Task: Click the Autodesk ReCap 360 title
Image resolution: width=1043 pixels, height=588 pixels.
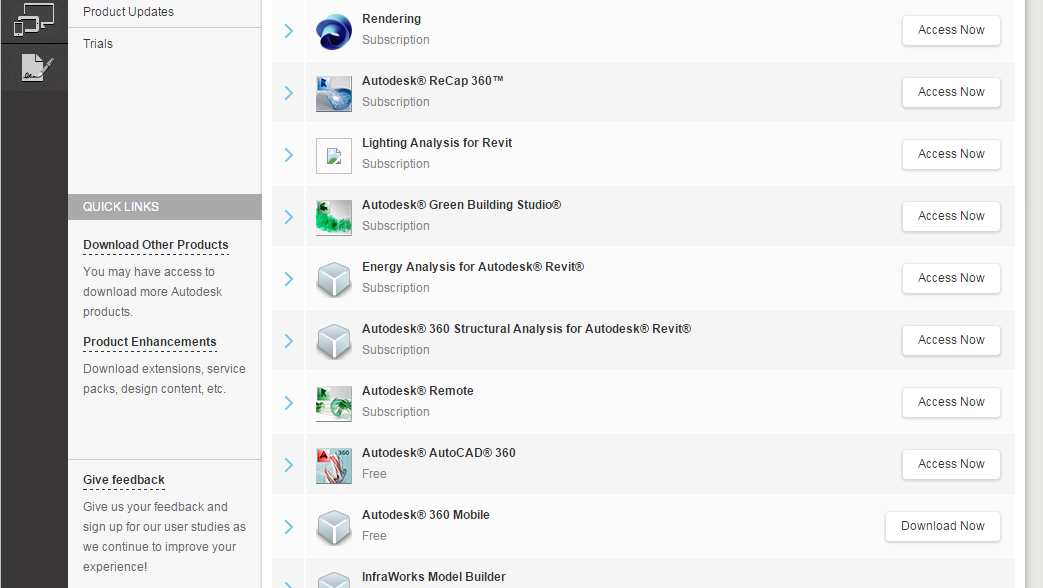Action: point(432,80)
